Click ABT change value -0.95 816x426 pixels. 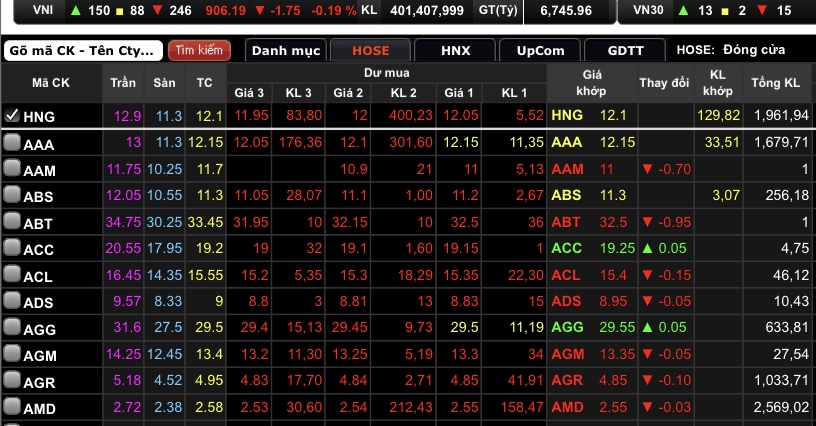tap(674, 222)
